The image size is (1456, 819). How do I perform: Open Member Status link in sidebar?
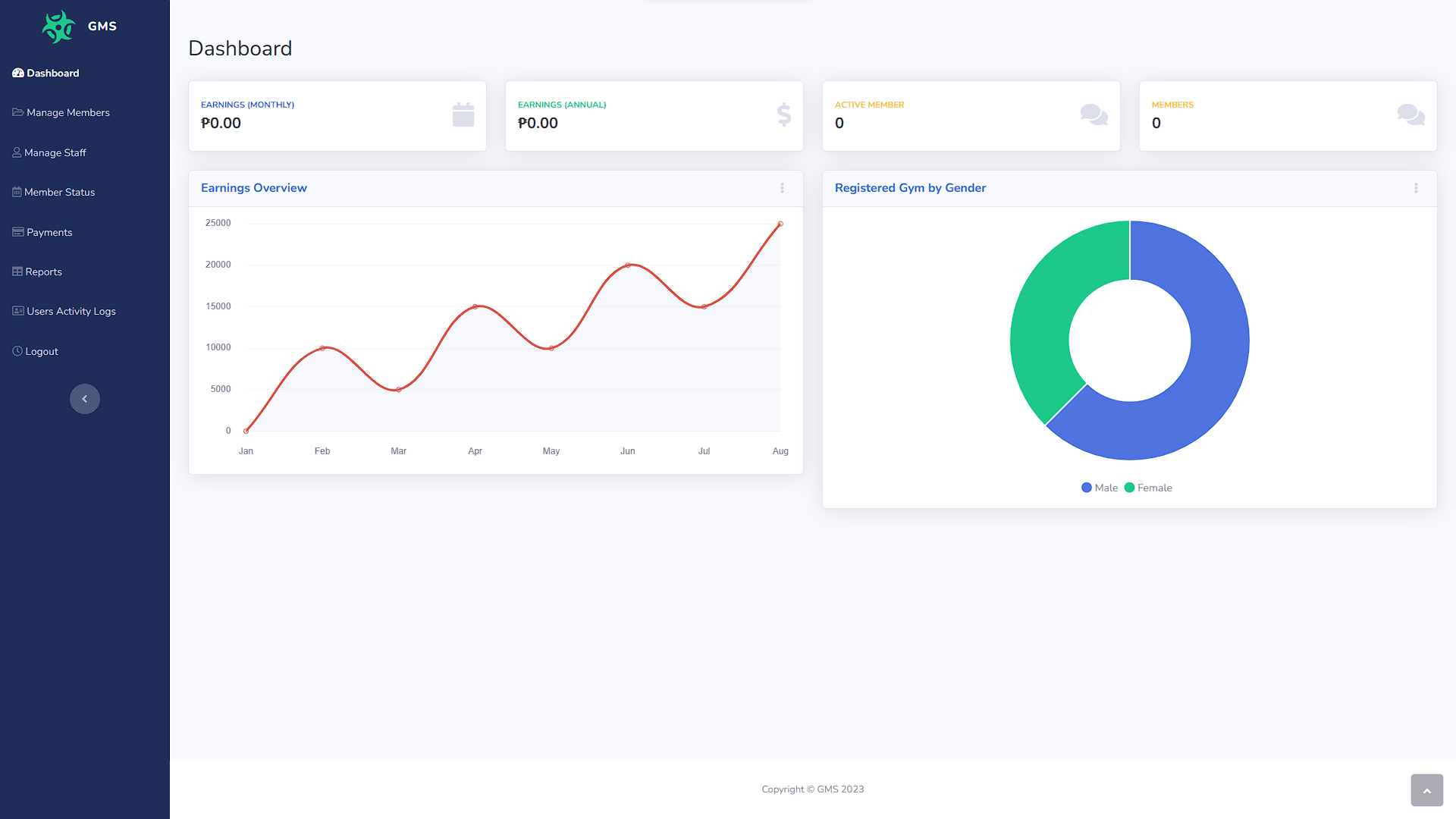(x=59, y=193)
